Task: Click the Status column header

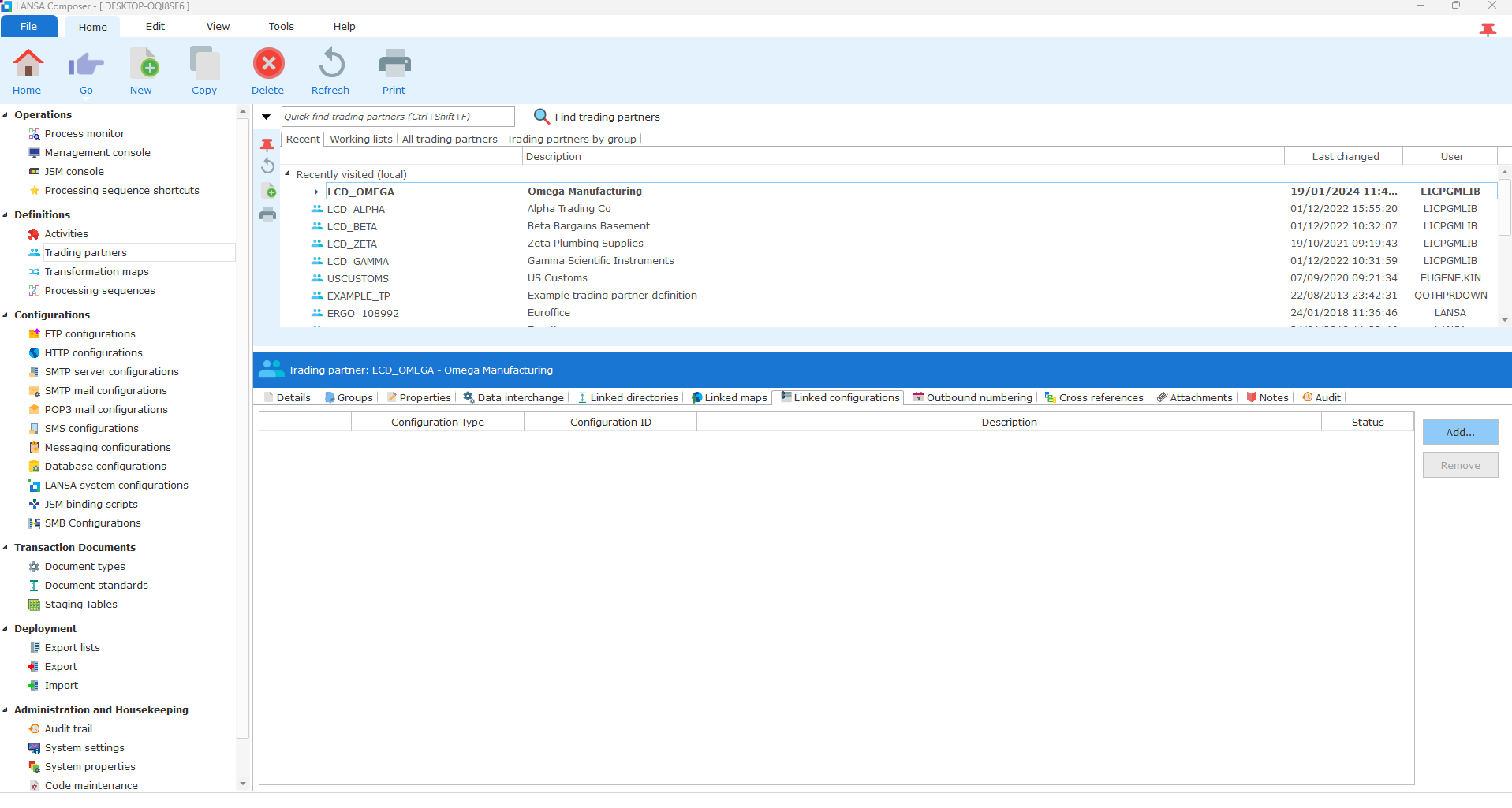Action: [x=1368, y=423]
